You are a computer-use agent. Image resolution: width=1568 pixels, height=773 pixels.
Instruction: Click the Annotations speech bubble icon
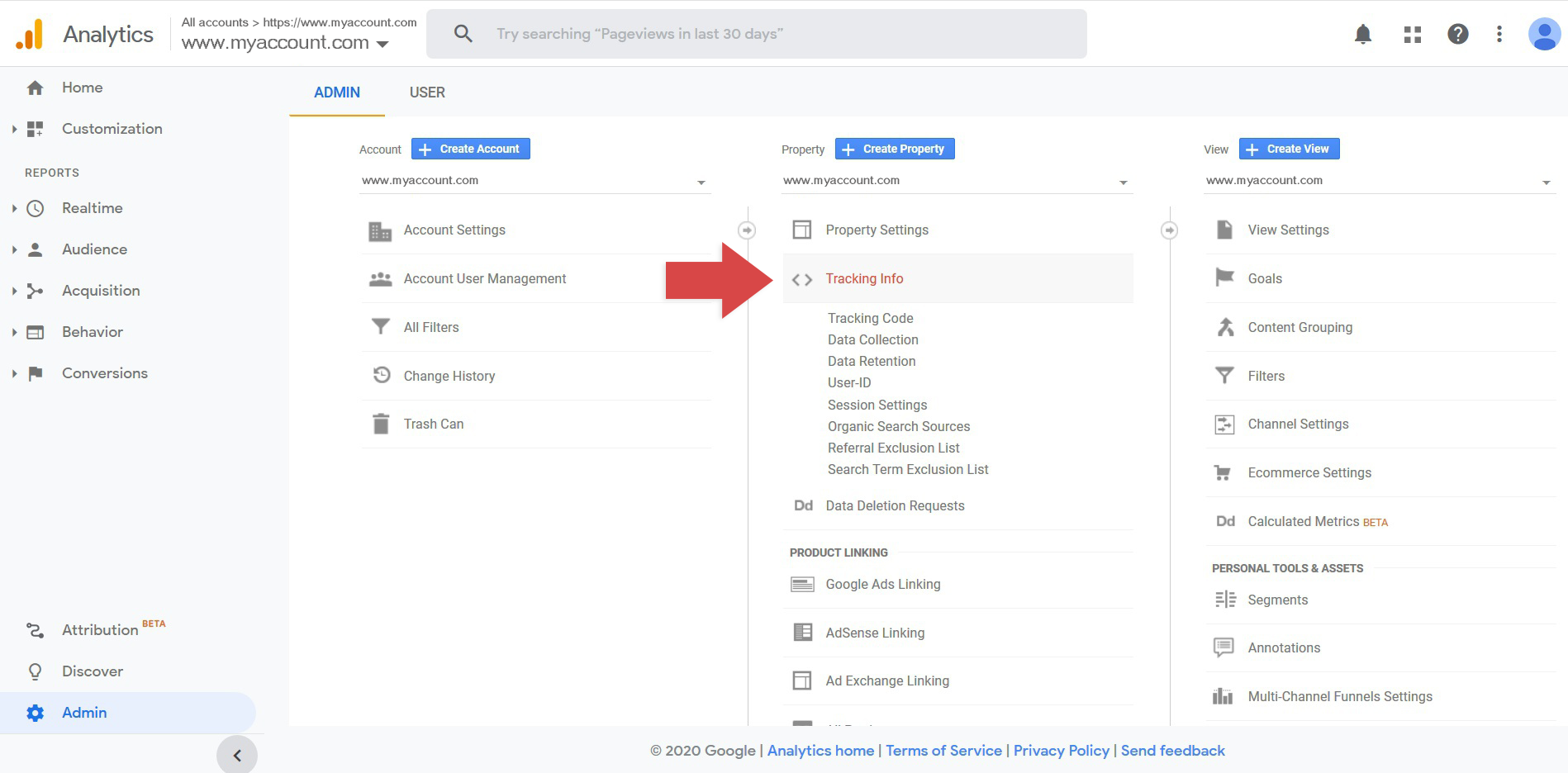pyautogui.click(x=1224, y=647)
